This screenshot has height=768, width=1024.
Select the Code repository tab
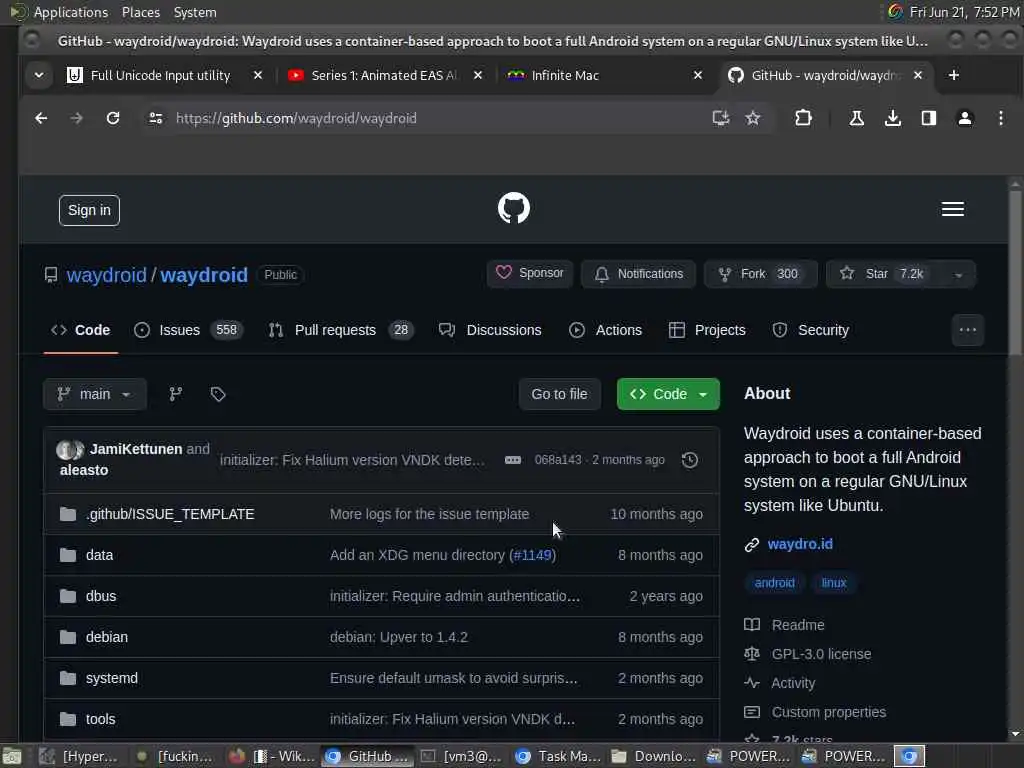click(81, 330)
